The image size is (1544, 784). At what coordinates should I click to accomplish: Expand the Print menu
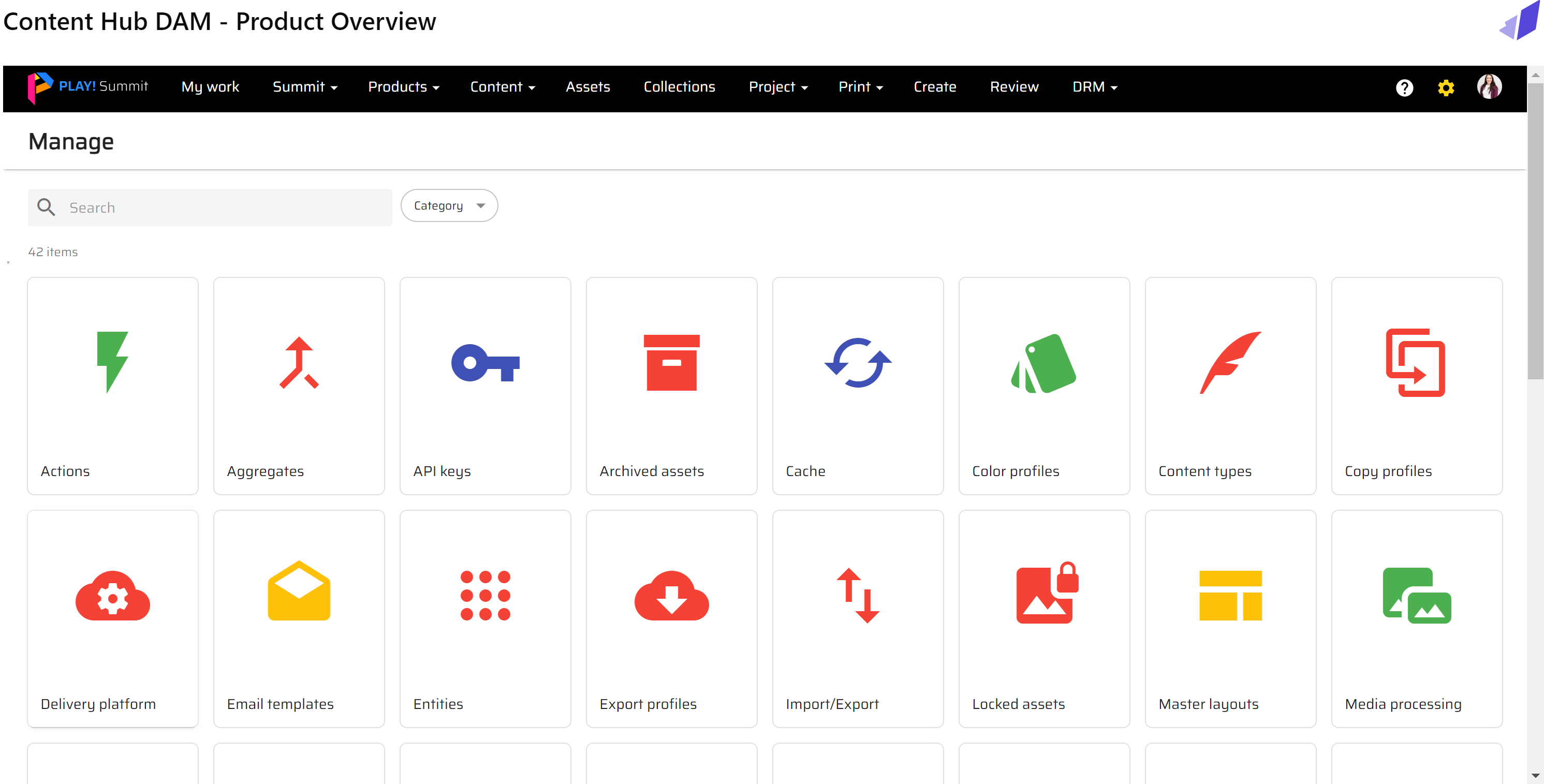click(860, 87)
